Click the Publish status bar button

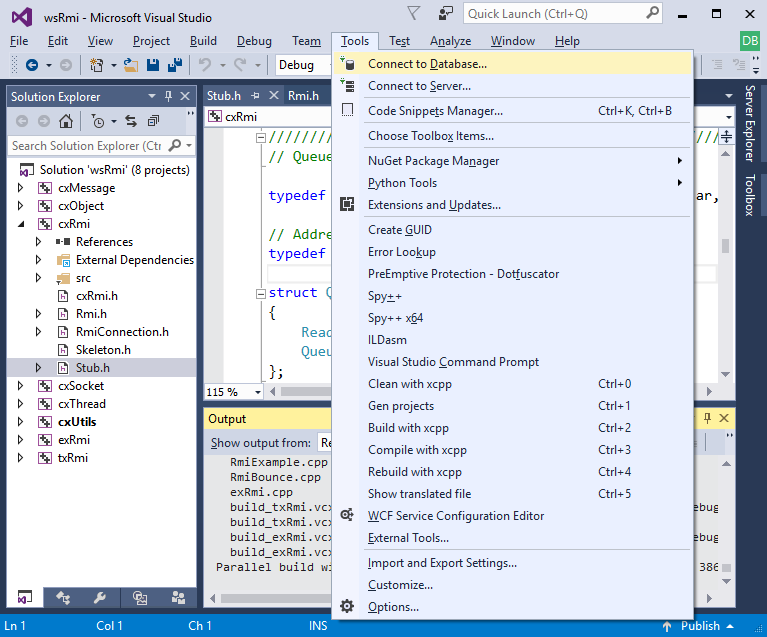click(699, 626)
